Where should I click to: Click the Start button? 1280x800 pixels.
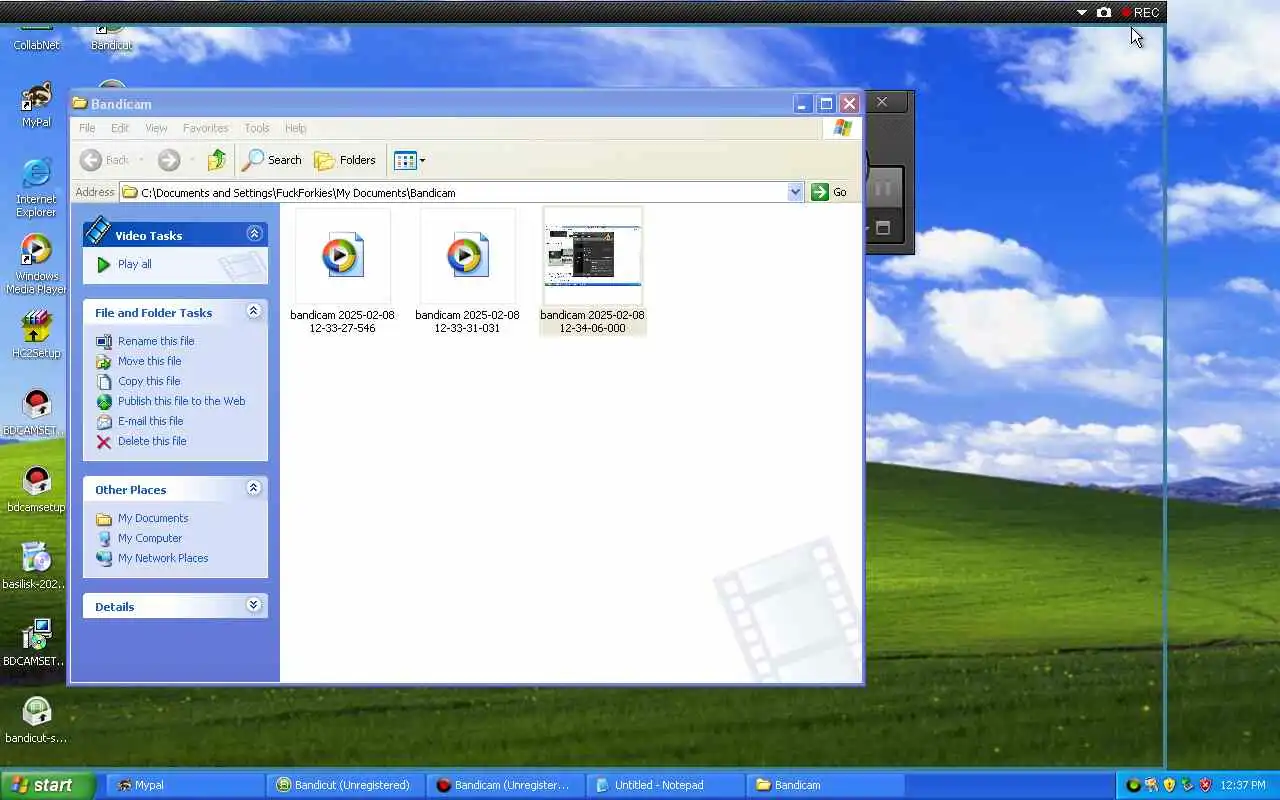click(47, 785)
